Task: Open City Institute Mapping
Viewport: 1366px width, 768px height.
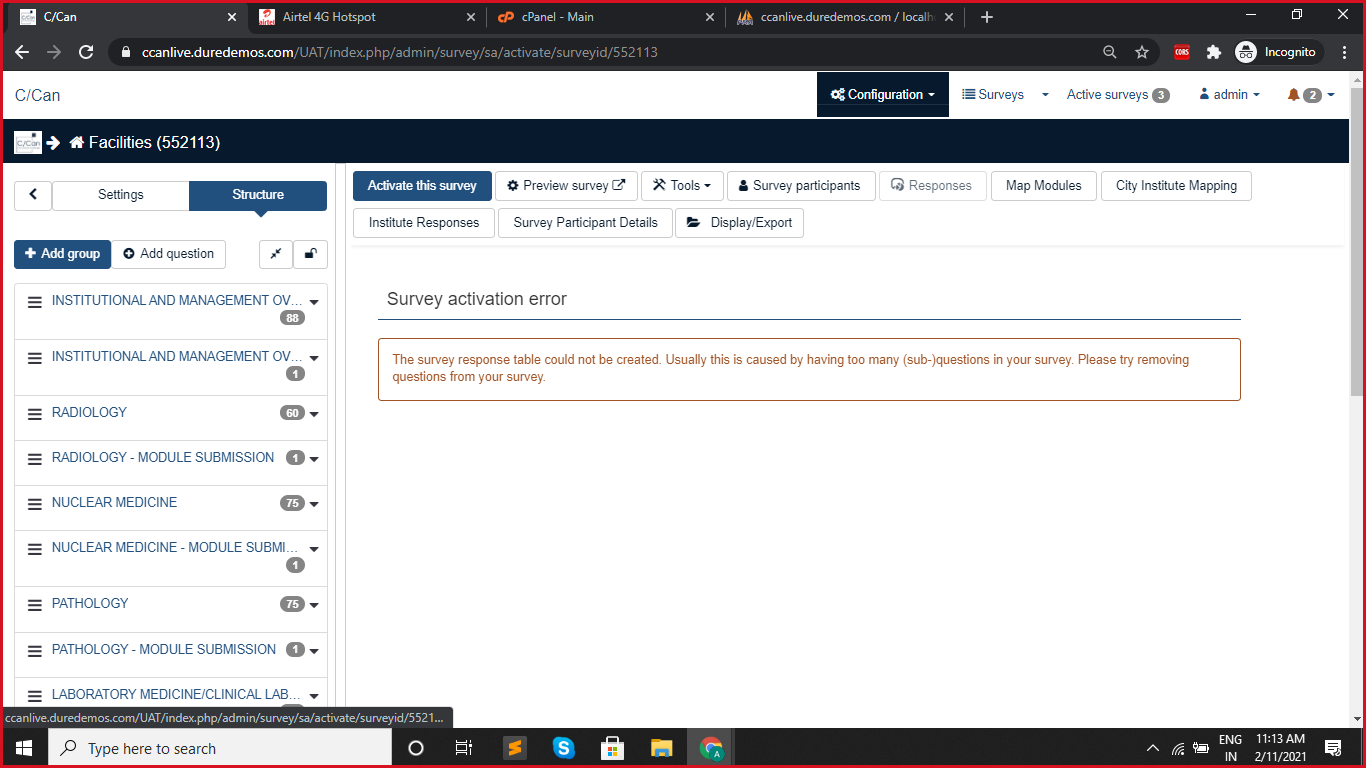Action: coord(1176,186)
